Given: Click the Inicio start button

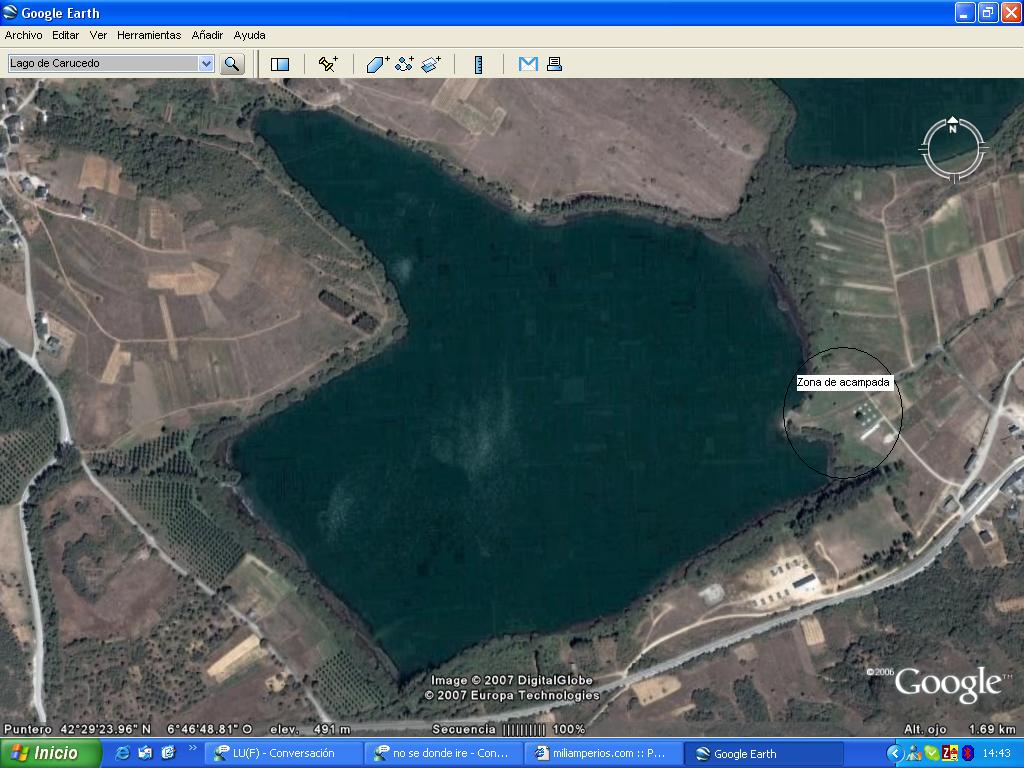Looking at the screenshot, I should click(x=51, y=753).
